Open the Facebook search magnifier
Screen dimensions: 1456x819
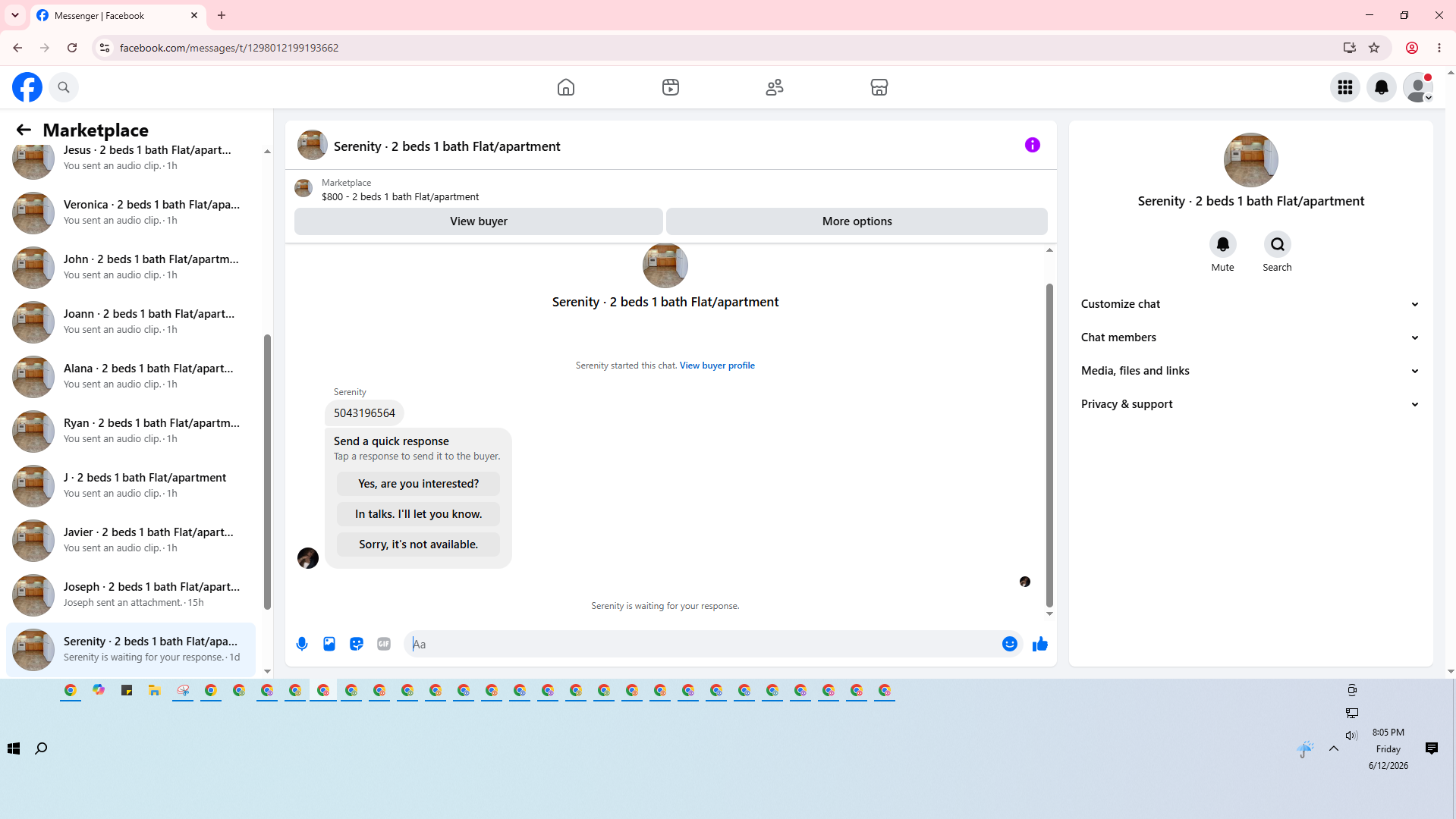[64, 87]
